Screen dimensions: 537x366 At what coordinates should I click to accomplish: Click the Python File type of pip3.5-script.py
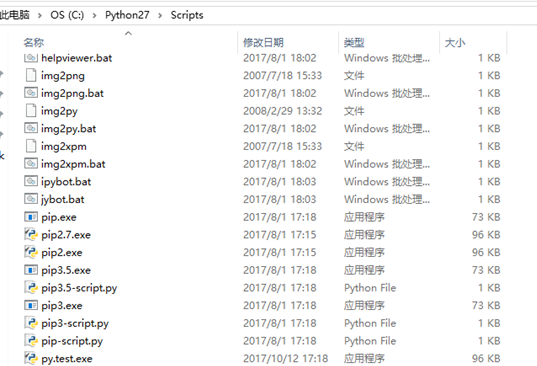tap(370, 288)
